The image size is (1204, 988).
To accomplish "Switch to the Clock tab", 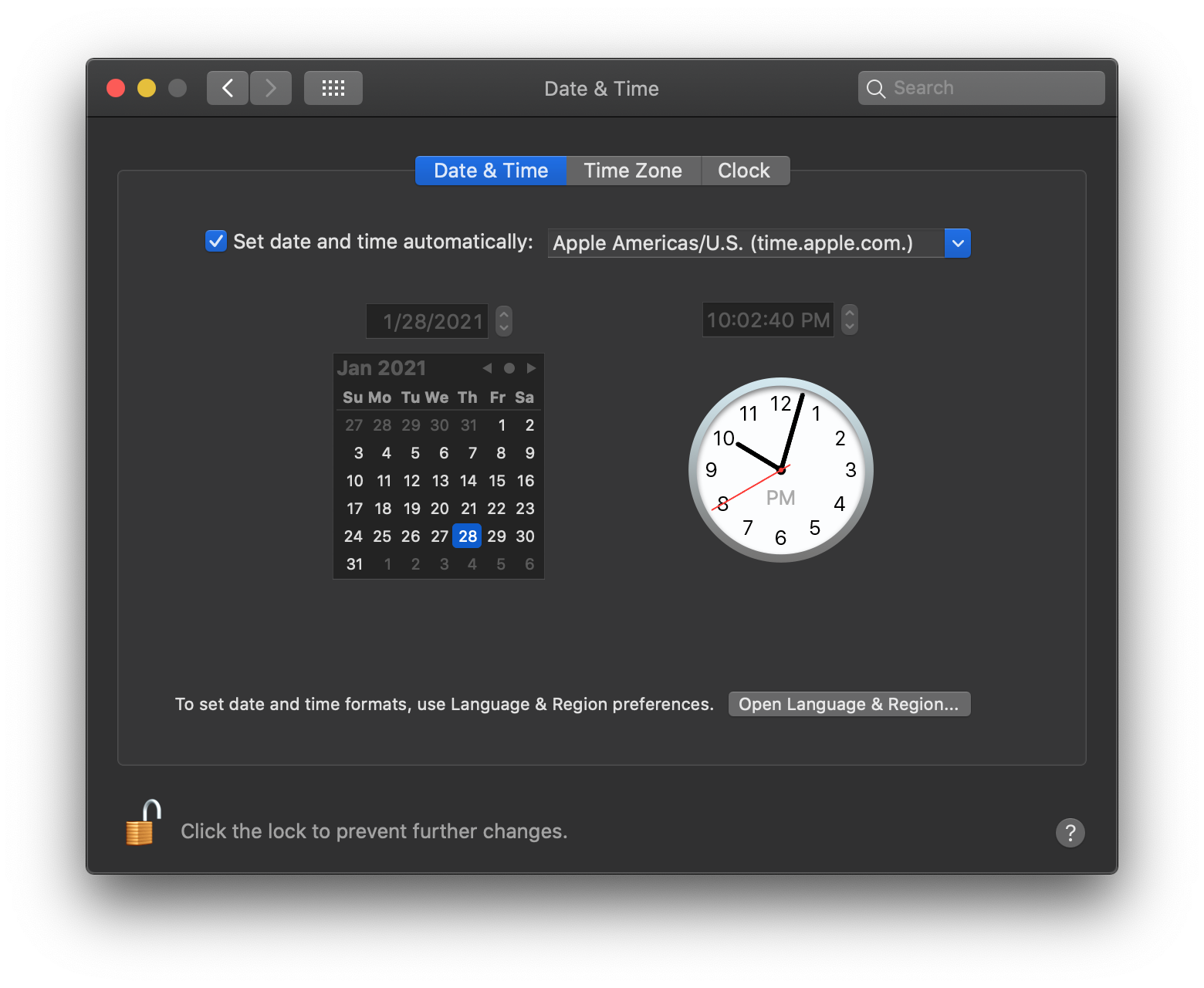I will click(x=744, y=171).
